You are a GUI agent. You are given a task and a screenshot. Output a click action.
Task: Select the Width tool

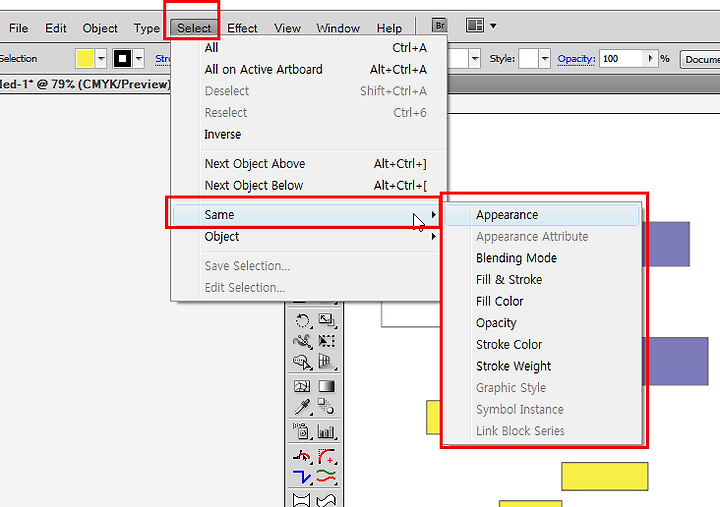coord(302,341)
